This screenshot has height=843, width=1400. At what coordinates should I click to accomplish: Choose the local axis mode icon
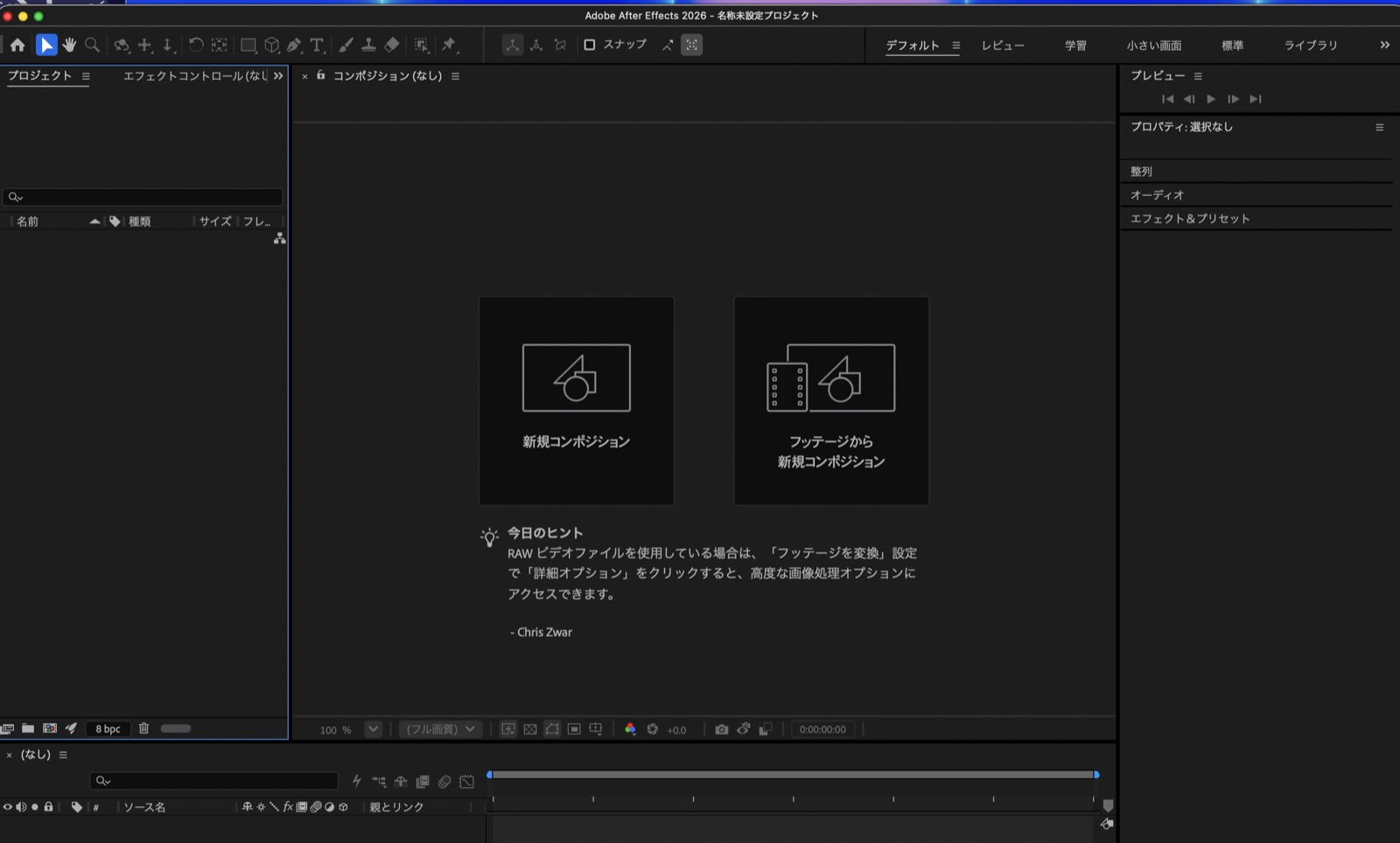pyautogui.click(x=513, y=45)
